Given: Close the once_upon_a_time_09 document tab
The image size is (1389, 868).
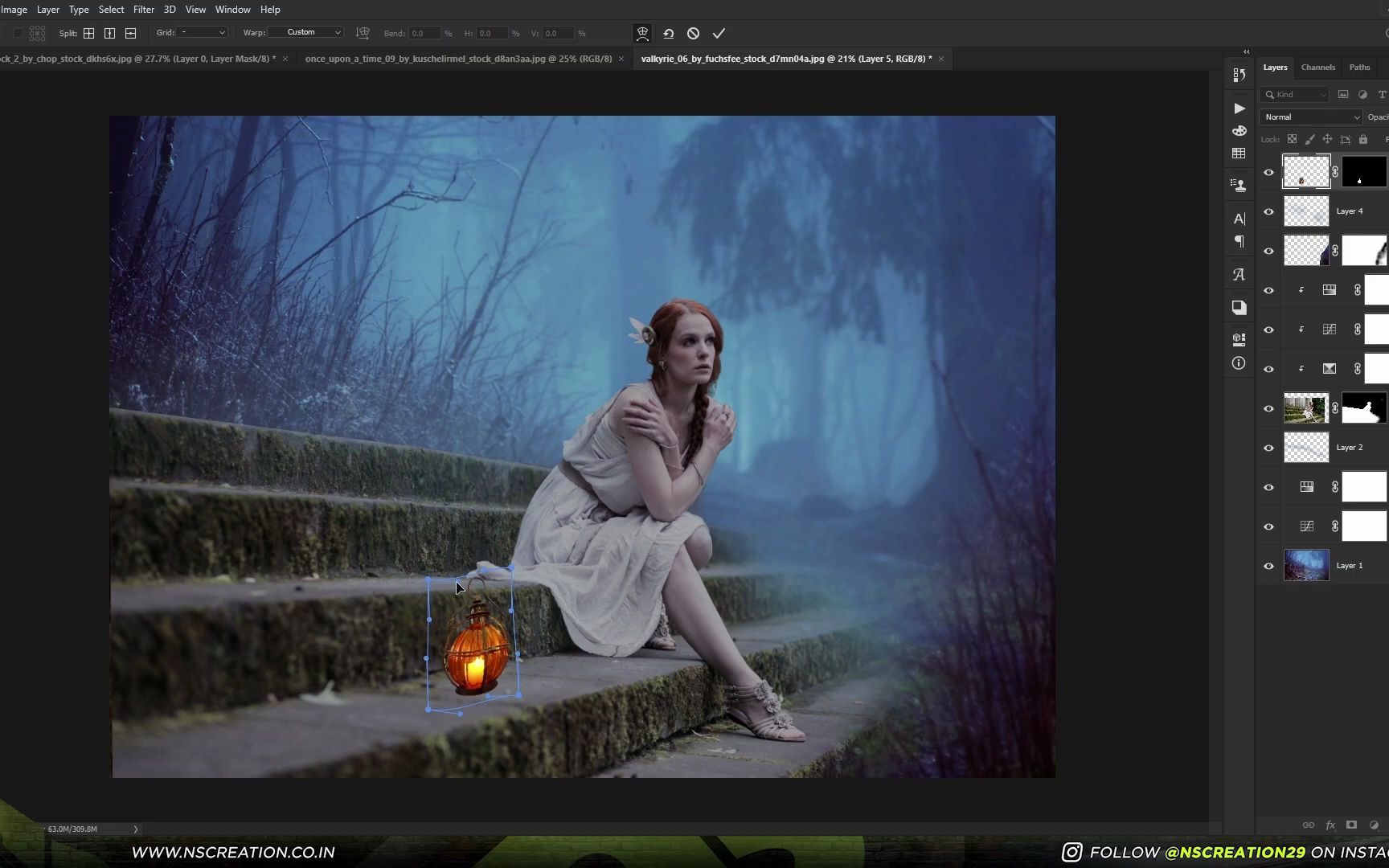Looking at the screenshot, I should 621,59.
